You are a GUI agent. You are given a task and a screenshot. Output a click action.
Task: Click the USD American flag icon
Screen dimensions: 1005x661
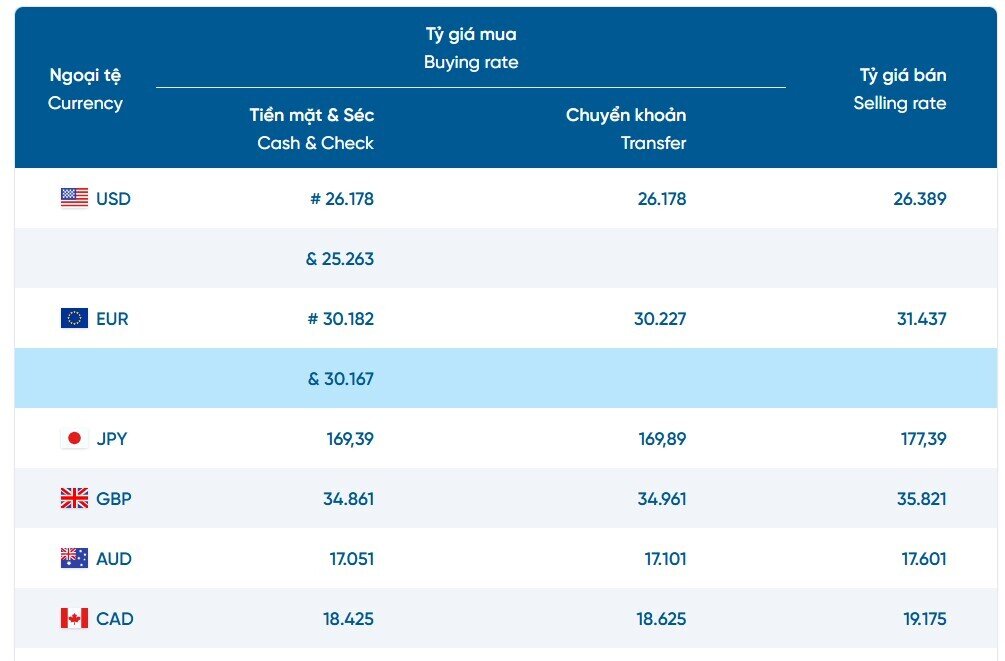coord(74,198)
